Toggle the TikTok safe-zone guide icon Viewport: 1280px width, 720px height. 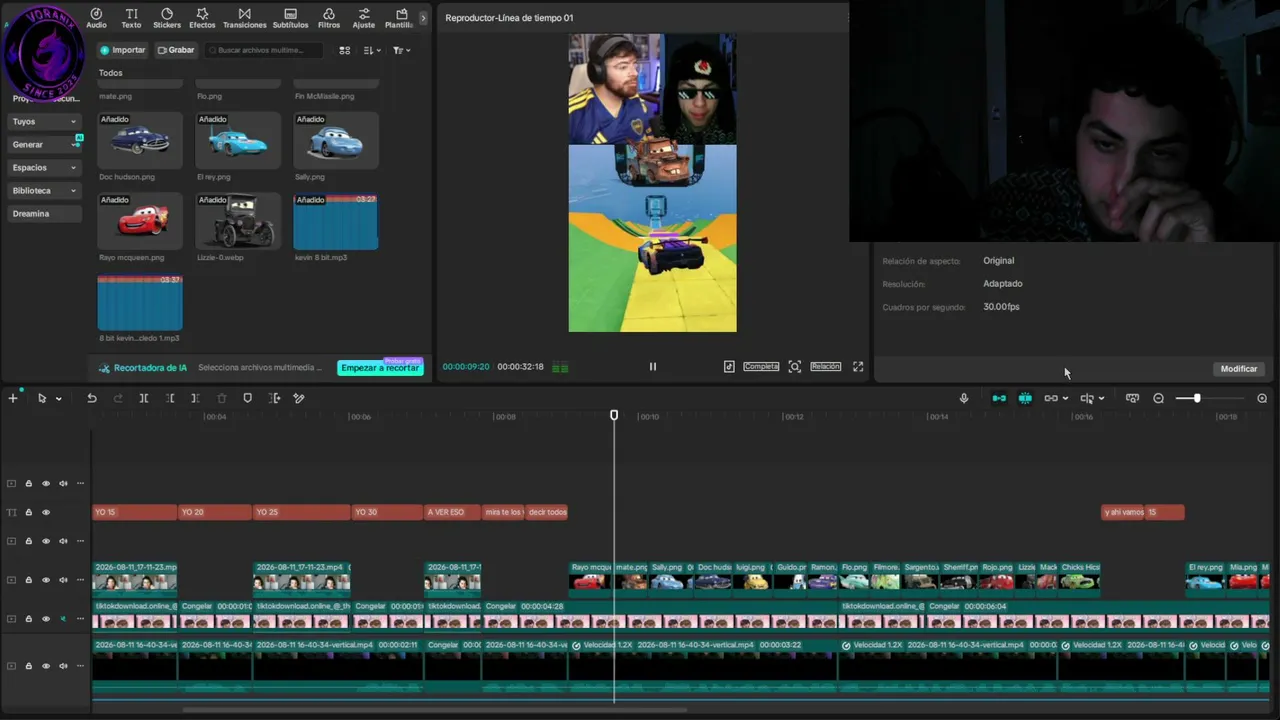pos(729,367)
